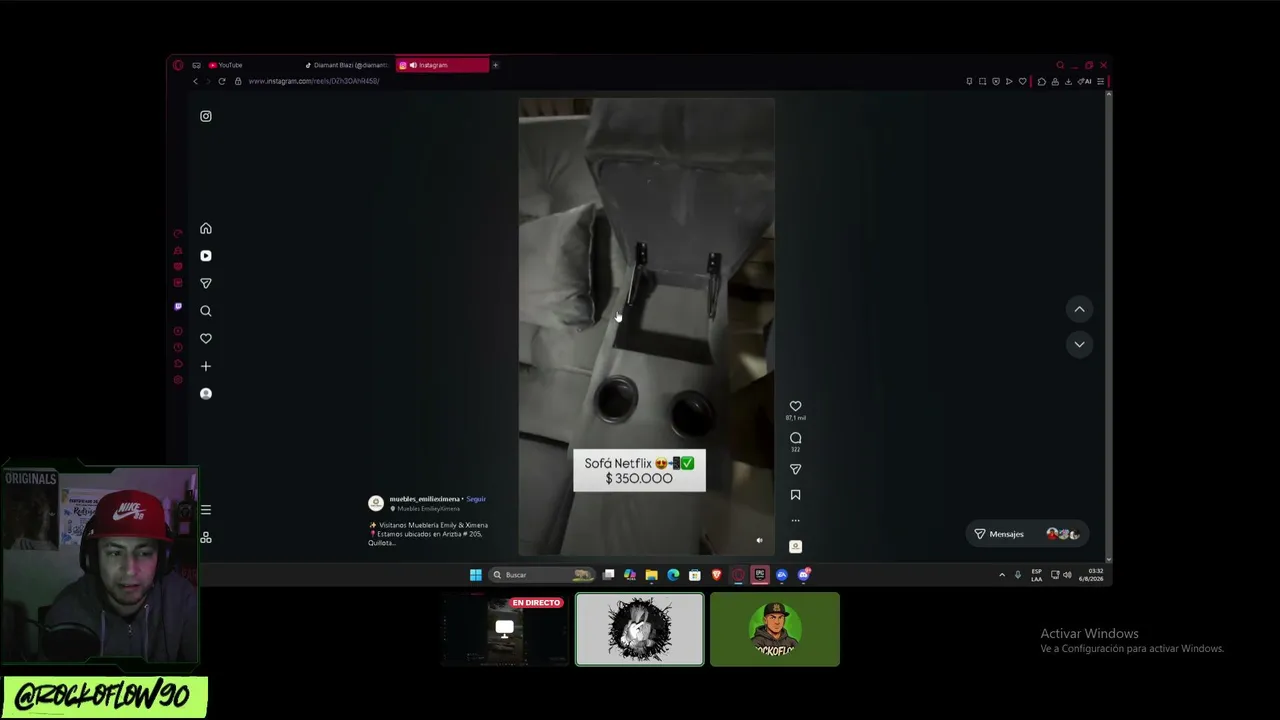
Task: Bookmark page with toolbar heart icon
Action: tap(1022, 81)
